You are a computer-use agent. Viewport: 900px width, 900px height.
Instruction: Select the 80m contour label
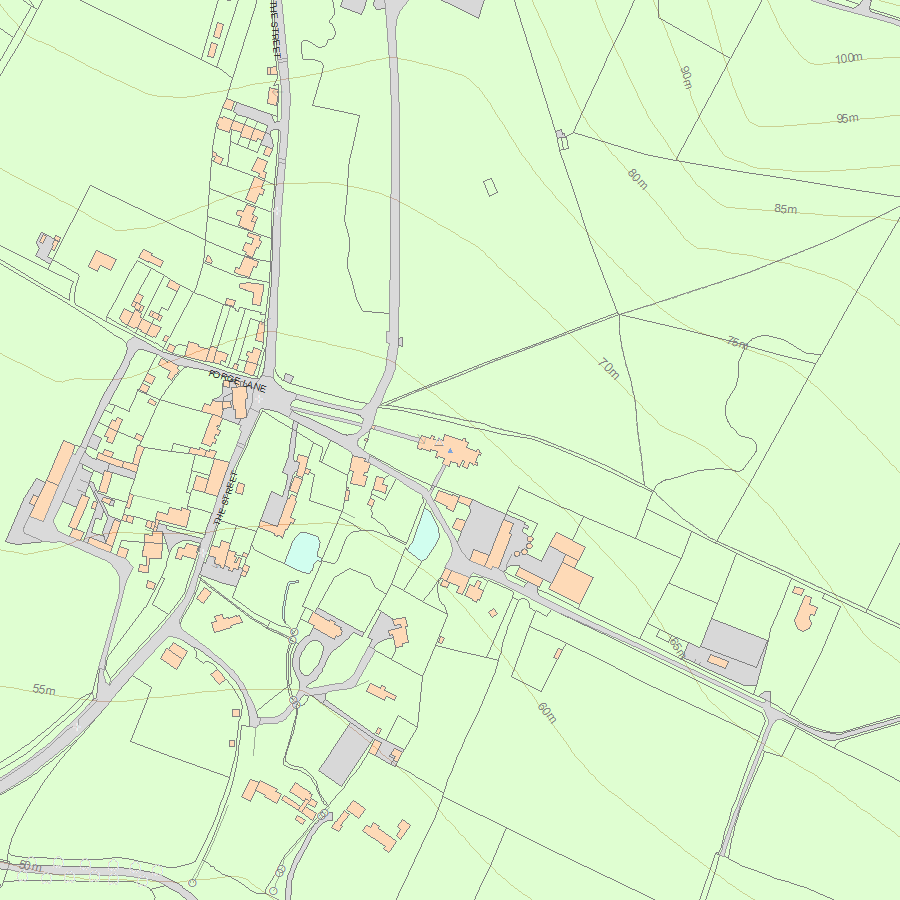[637, 179]
